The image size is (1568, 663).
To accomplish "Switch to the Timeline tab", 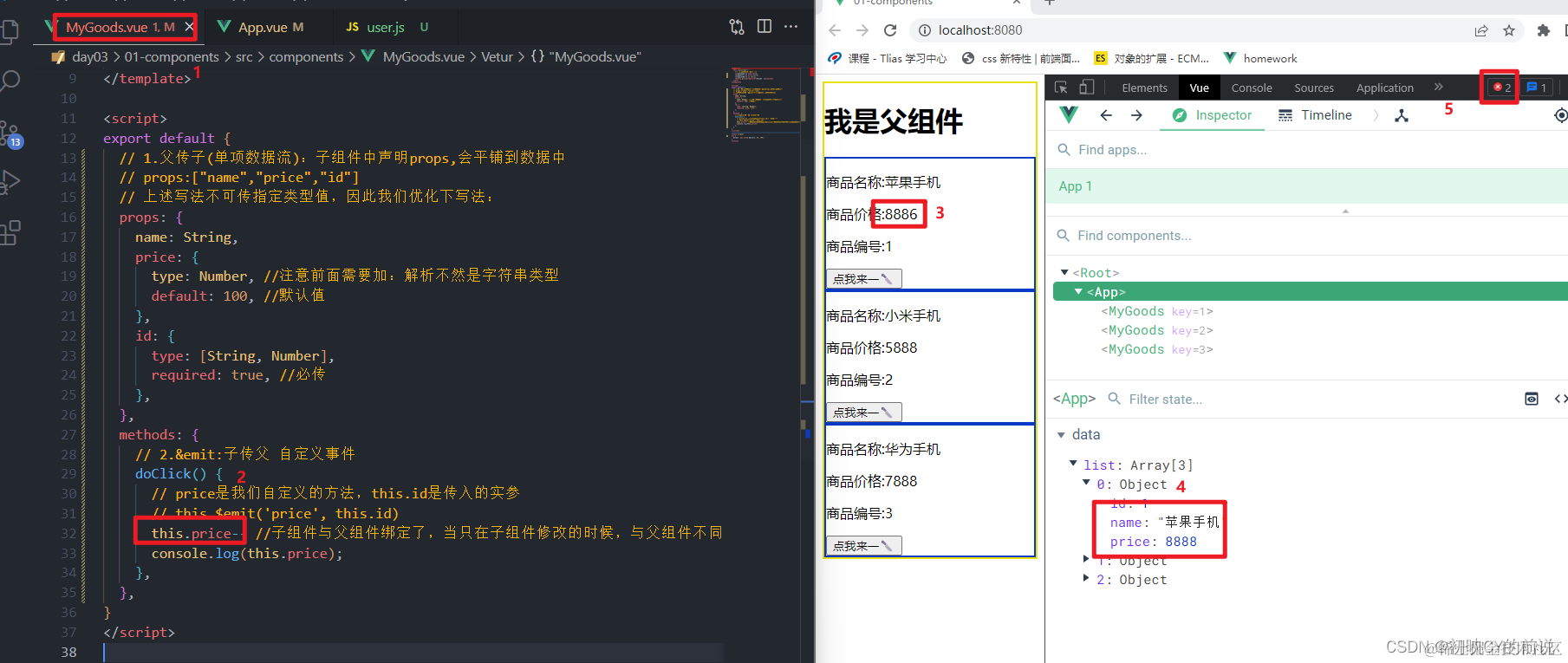I will tap(1315, 115).
